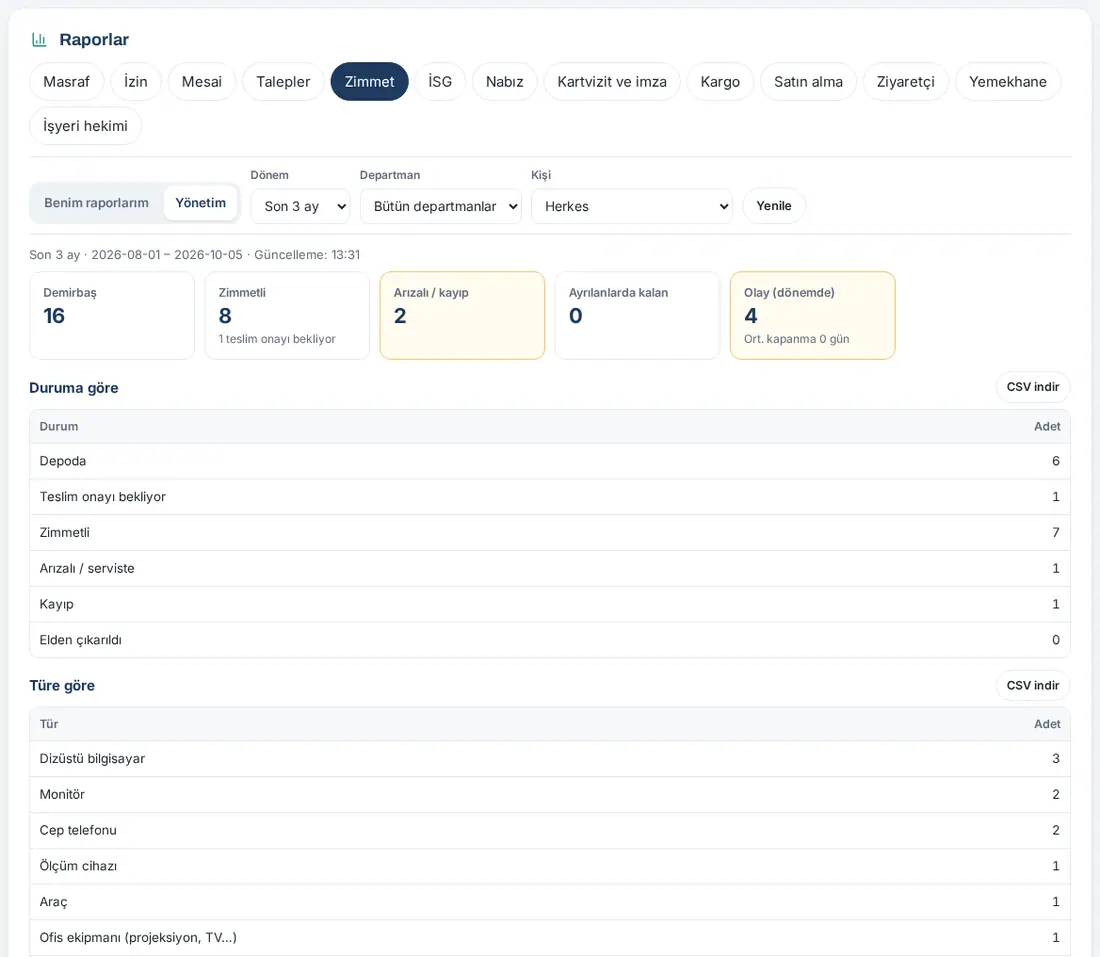Click the Demirbaş summary card
Screen dimensions: 1100x957
tap(112, 316)
